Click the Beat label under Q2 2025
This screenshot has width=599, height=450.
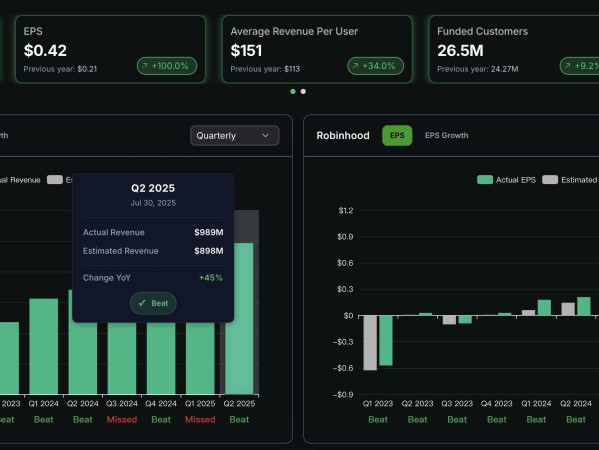pyautogui.click(x=239, y=419)
